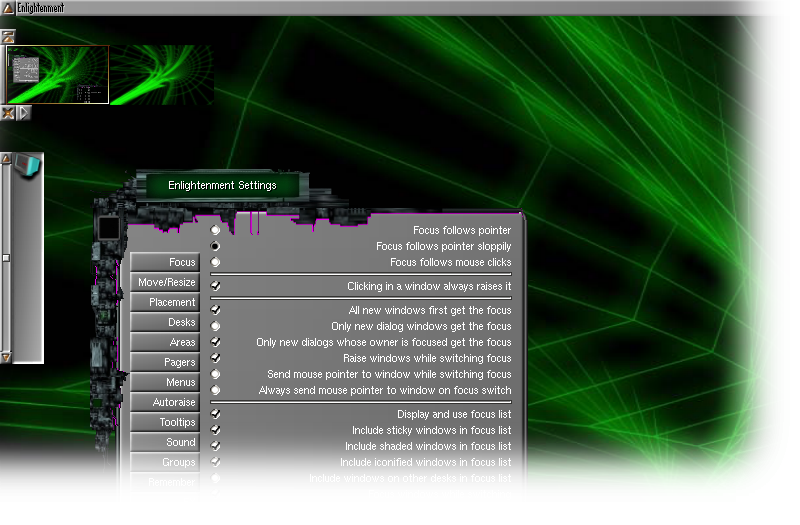The height and width of the screenshot is (525, 800).
Task: Click the iconbox scroll down arrow
Action: coord(6,357)
